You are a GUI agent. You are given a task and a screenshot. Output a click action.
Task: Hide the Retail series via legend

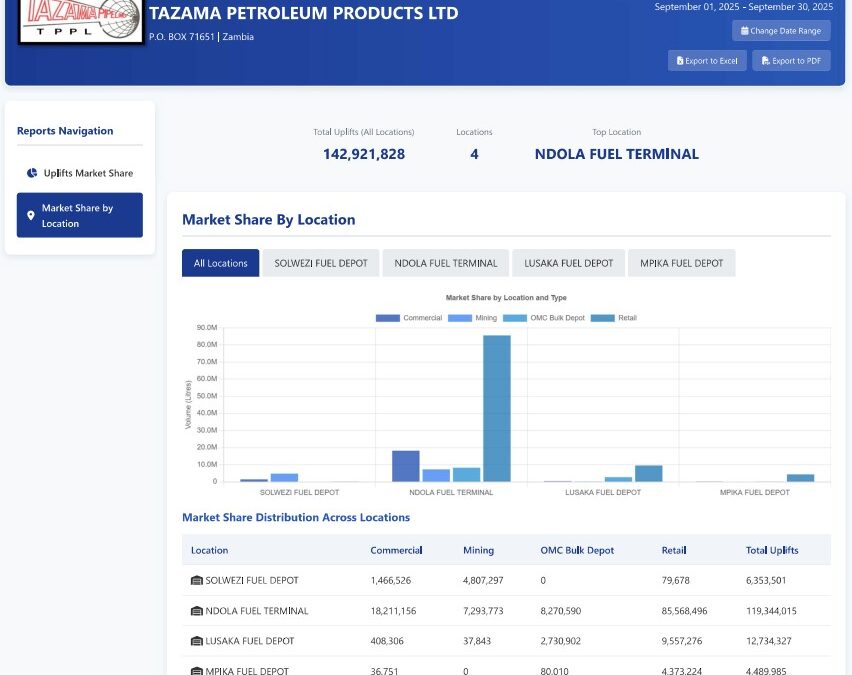click(x=613, y=318)
